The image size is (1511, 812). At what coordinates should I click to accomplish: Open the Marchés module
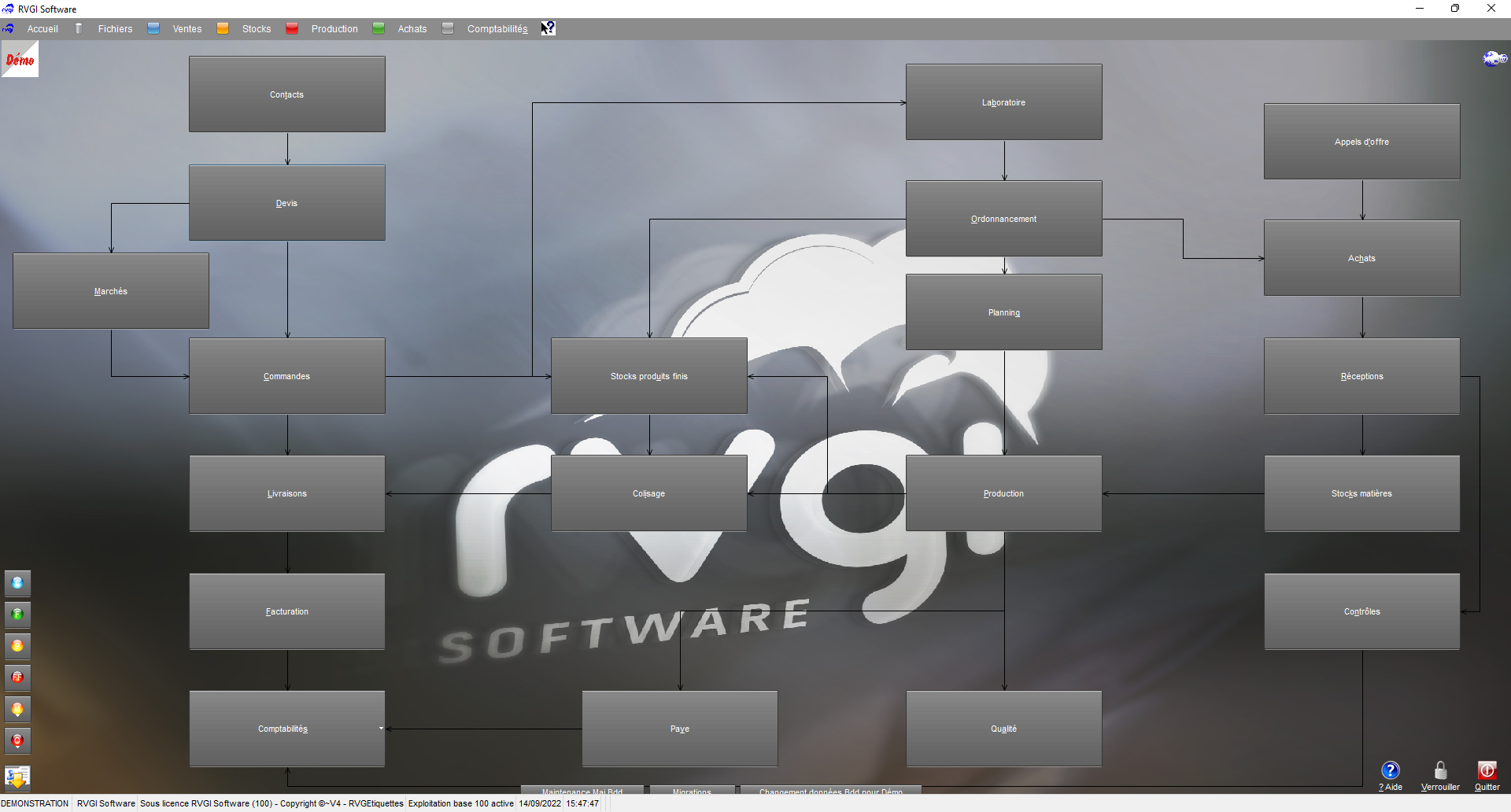pyautogui.click(x=111, y=291)
